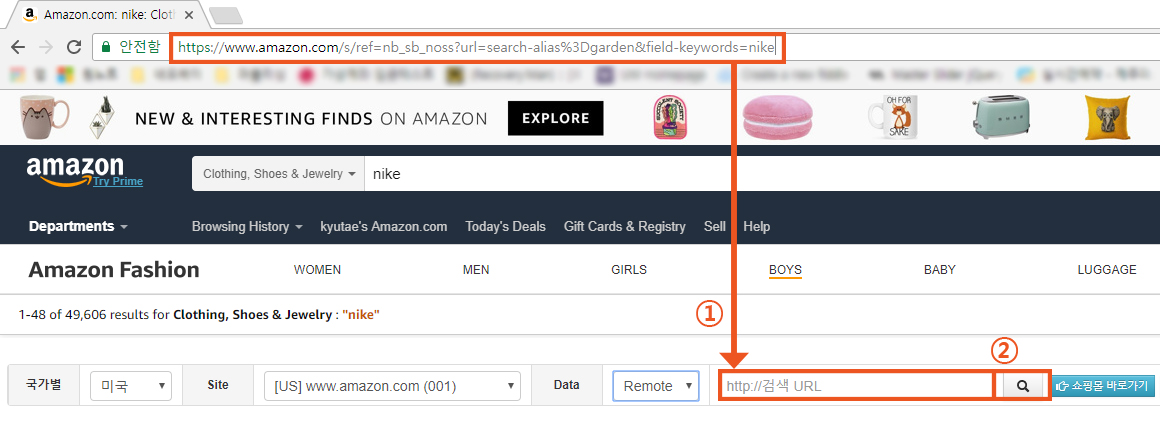Open Today's Deals menu item

tap(505, 226)
